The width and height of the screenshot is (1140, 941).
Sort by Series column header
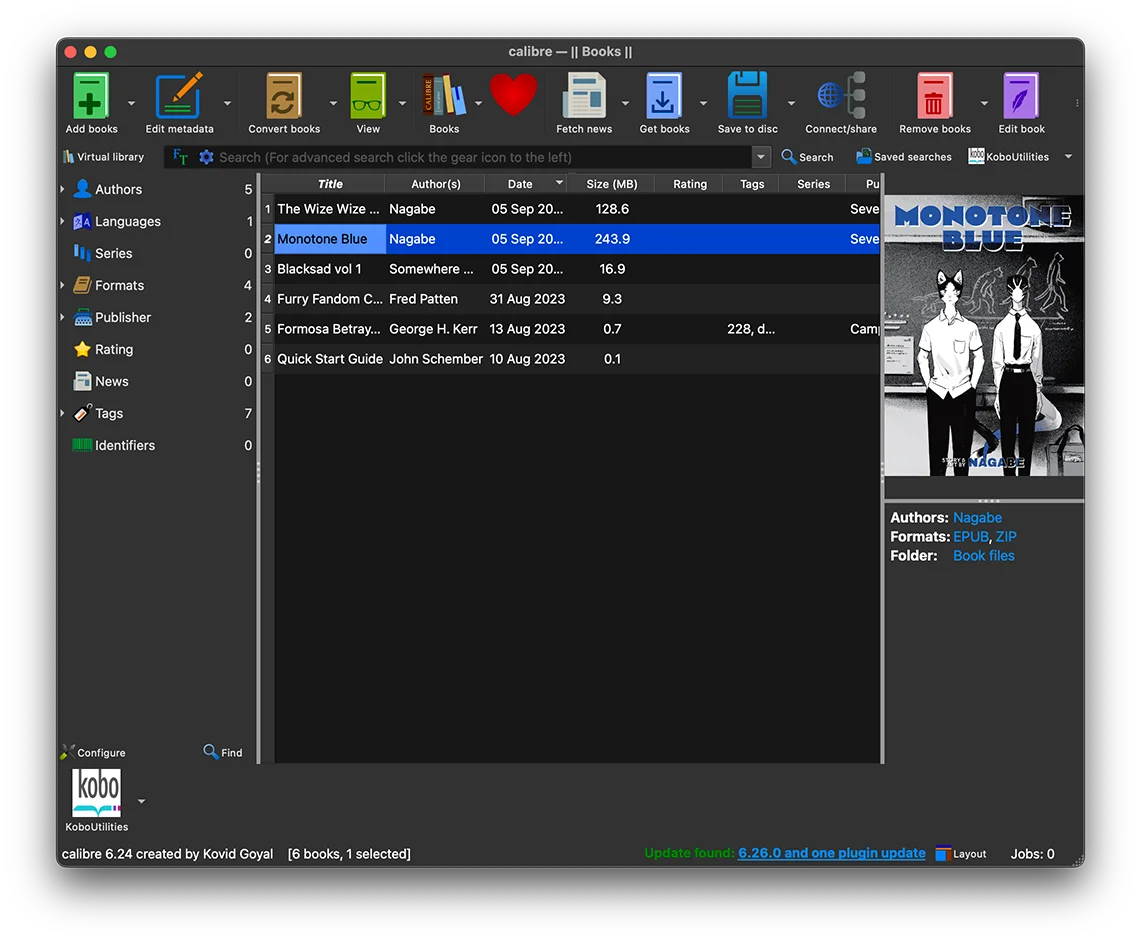[813, 184]
